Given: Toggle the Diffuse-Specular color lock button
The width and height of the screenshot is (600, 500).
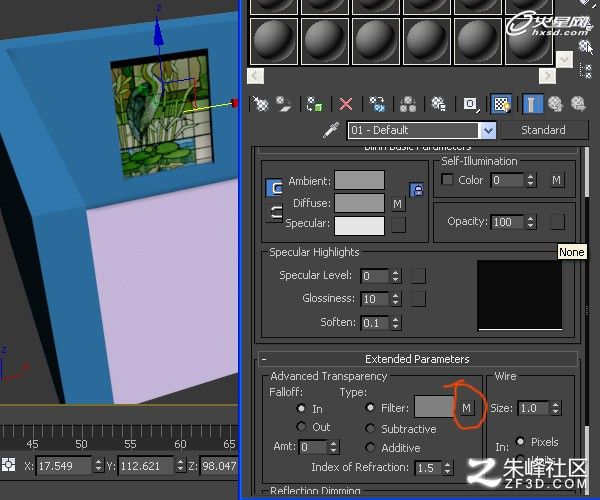Looking at the screenshot, I should tap(274, 213).
